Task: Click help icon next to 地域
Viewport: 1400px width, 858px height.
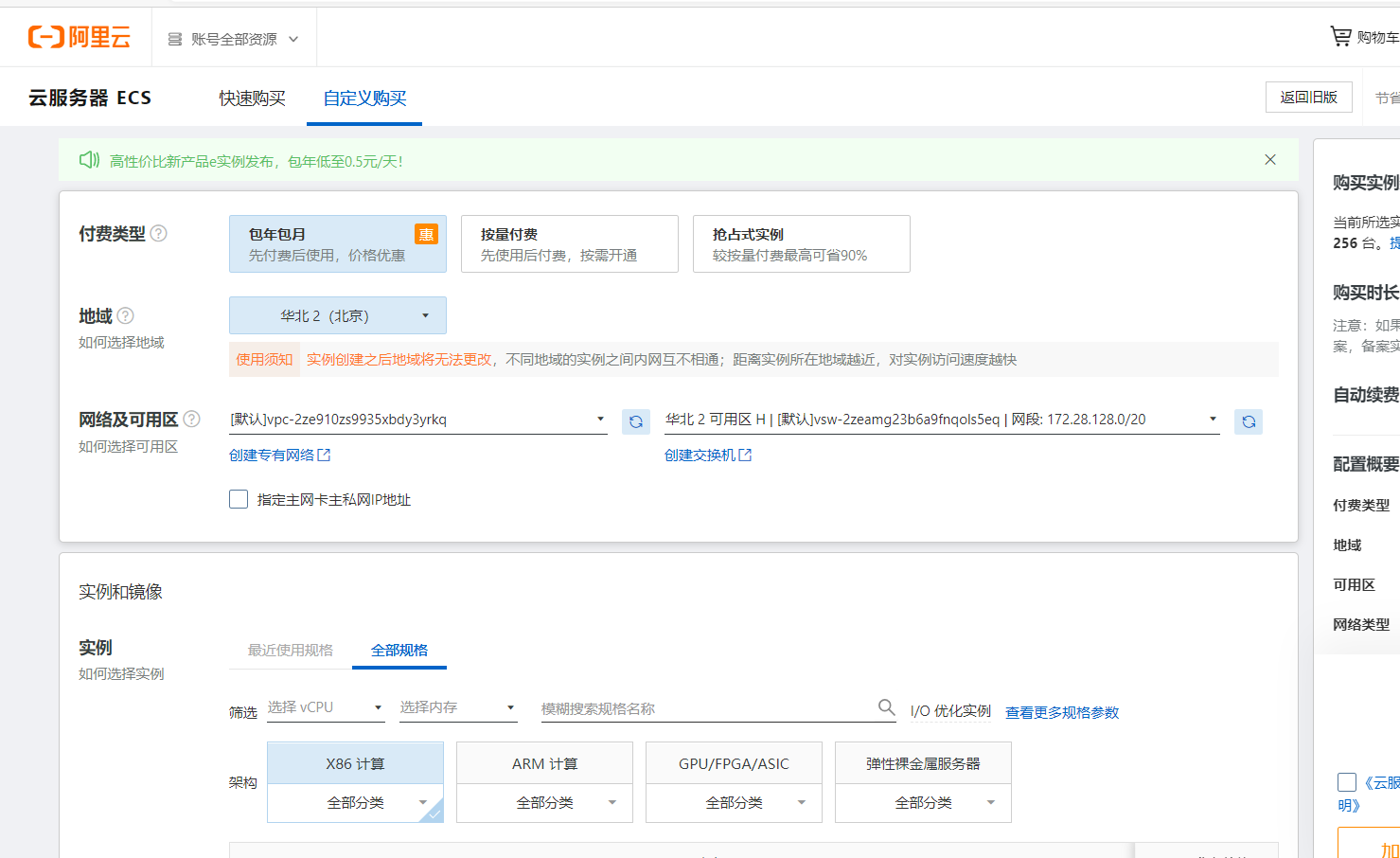Action: tap(125, 315)
